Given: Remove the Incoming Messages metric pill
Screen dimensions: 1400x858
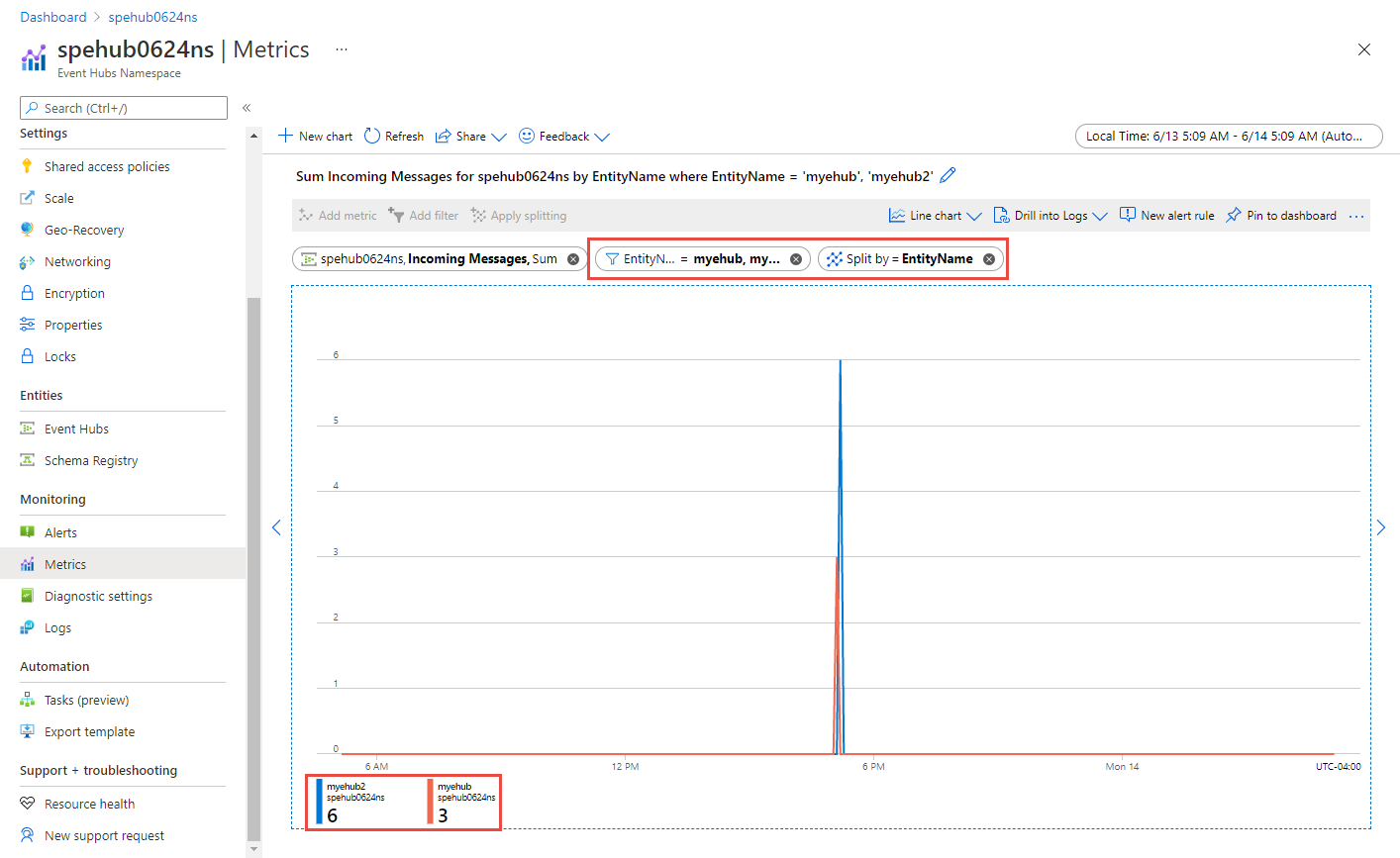Looking at the screenshot, I should [x=573, y=259].
